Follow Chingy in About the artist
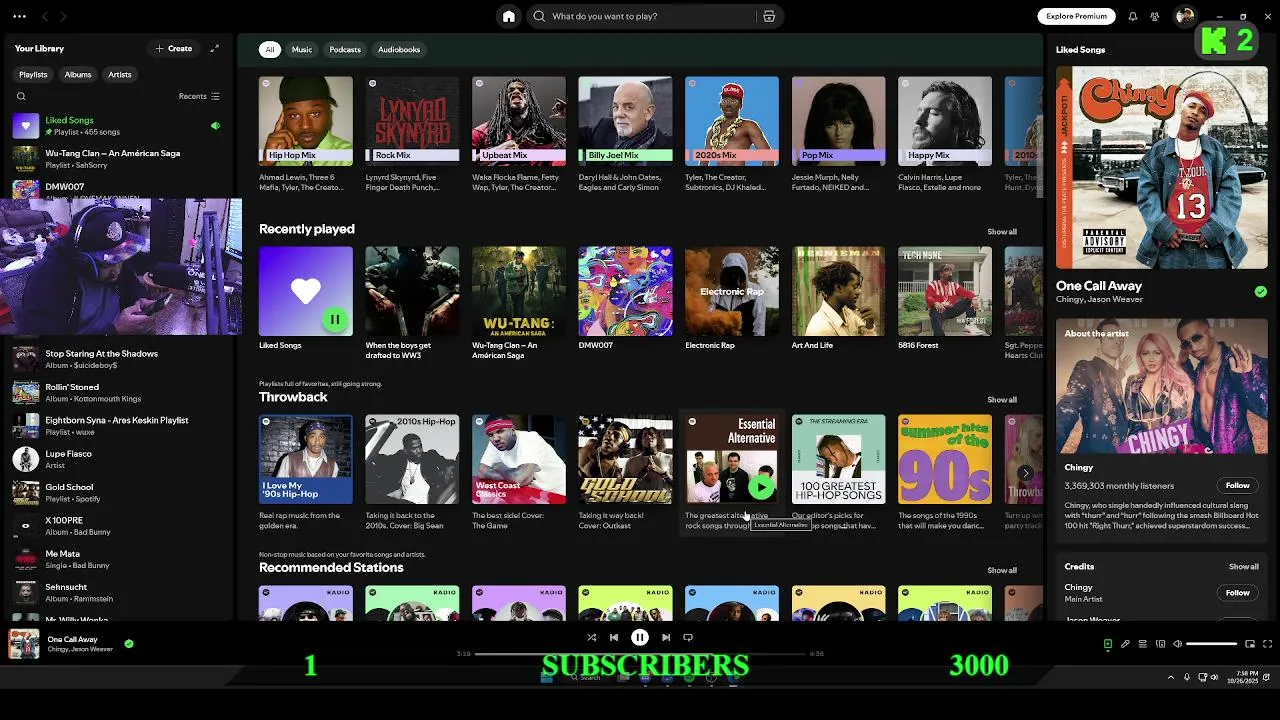The height and width of the screenshot is (720, 1280). (x=1238, y=485)
